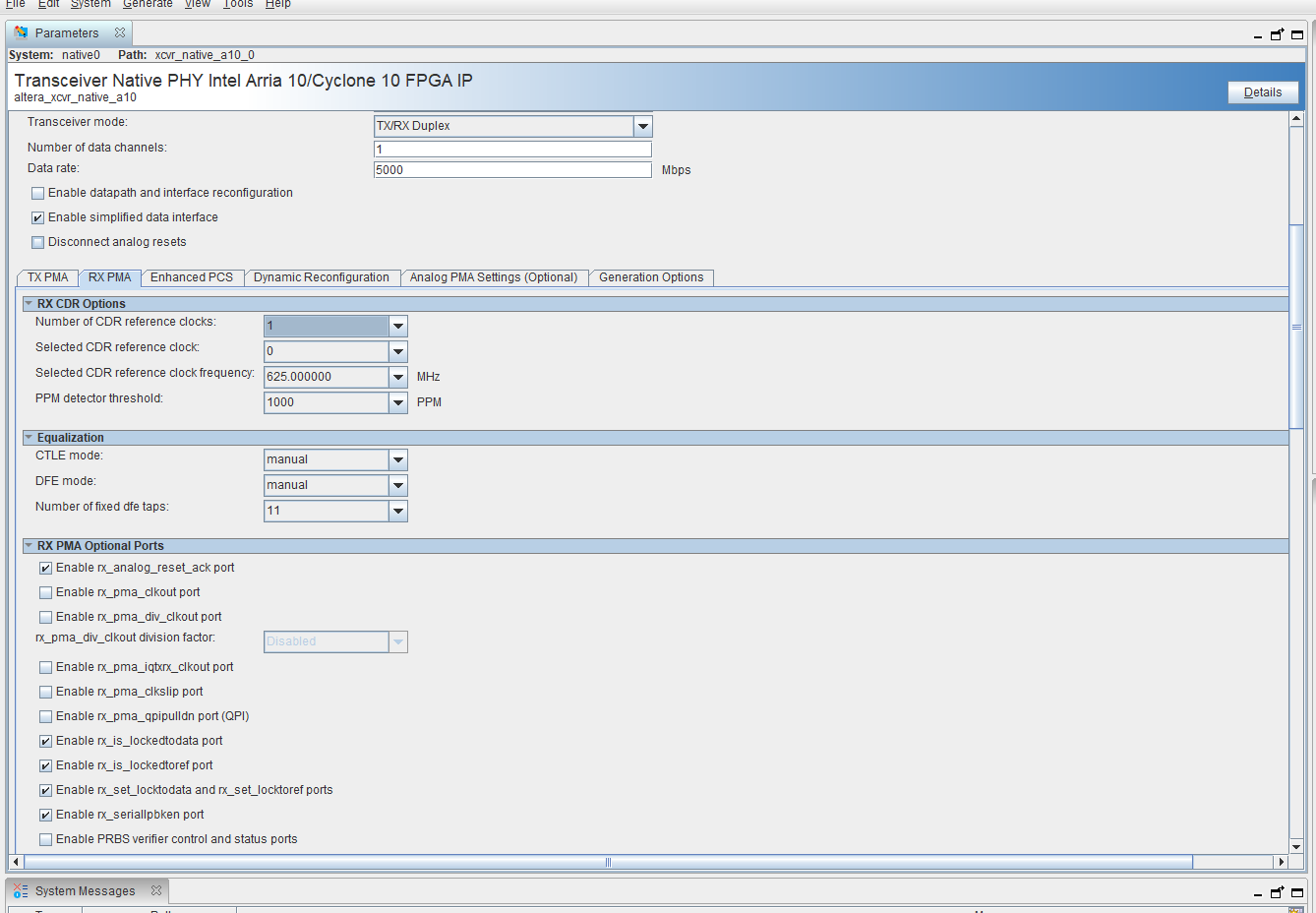Minimize the System Messages panel
The width and height of the screenshot is (1316, 913).
(x=1258, y=894)
